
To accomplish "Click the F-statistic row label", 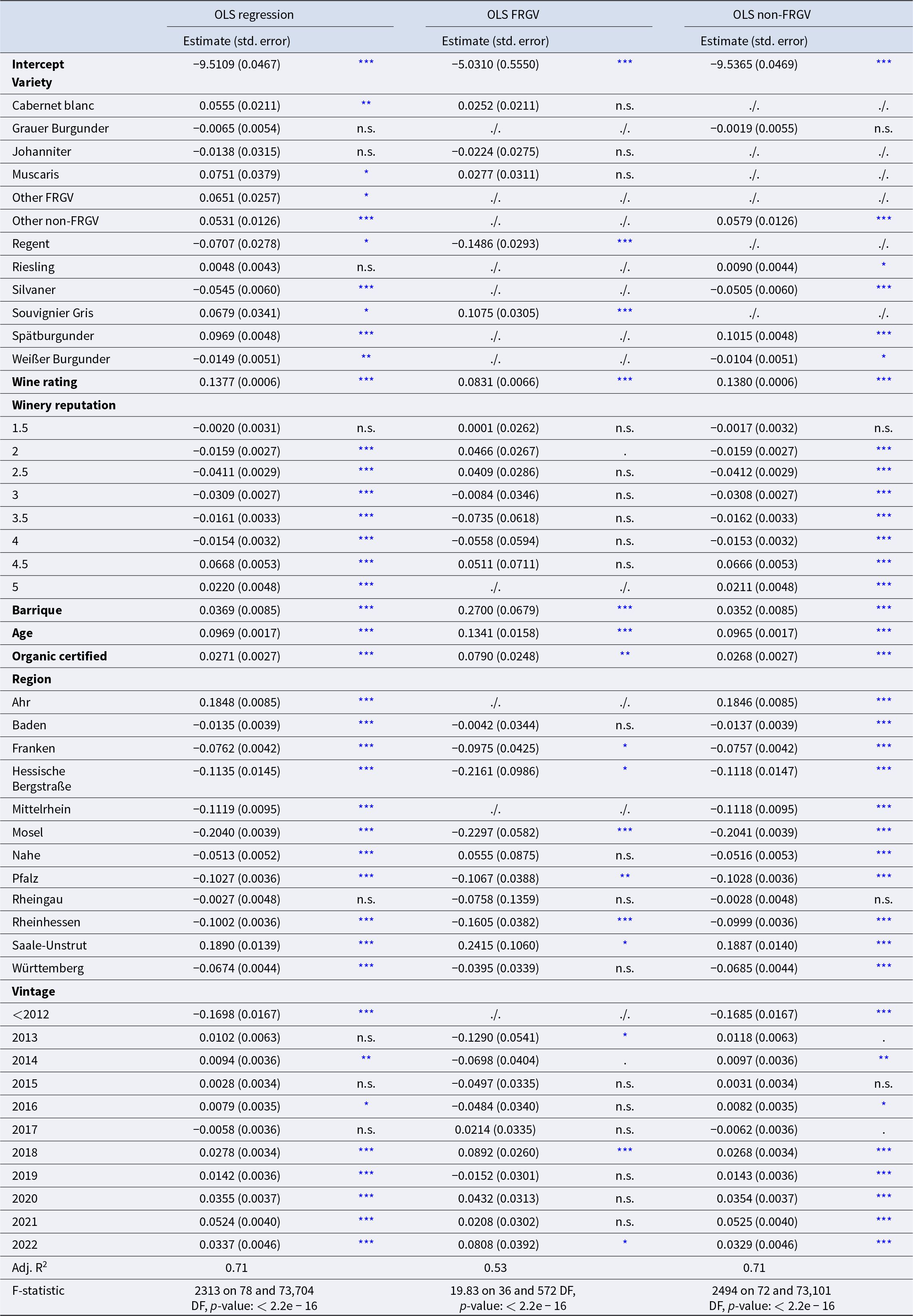I will click(38, 1291).
